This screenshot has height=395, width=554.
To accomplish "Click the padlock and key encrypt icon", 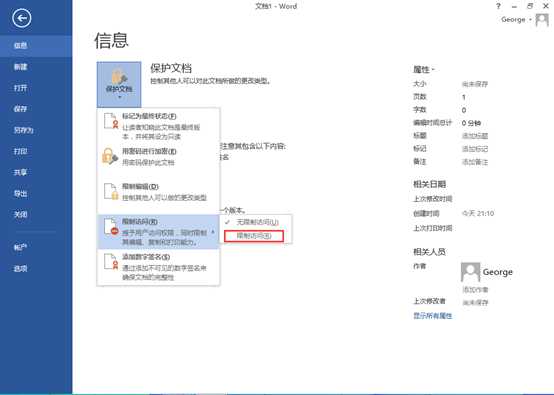I will (x=110, y=156).
